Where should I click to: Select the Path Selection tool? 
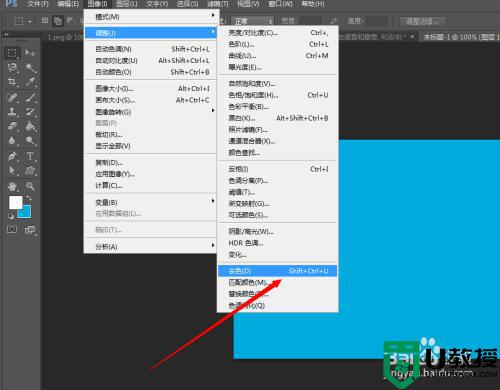12,170
